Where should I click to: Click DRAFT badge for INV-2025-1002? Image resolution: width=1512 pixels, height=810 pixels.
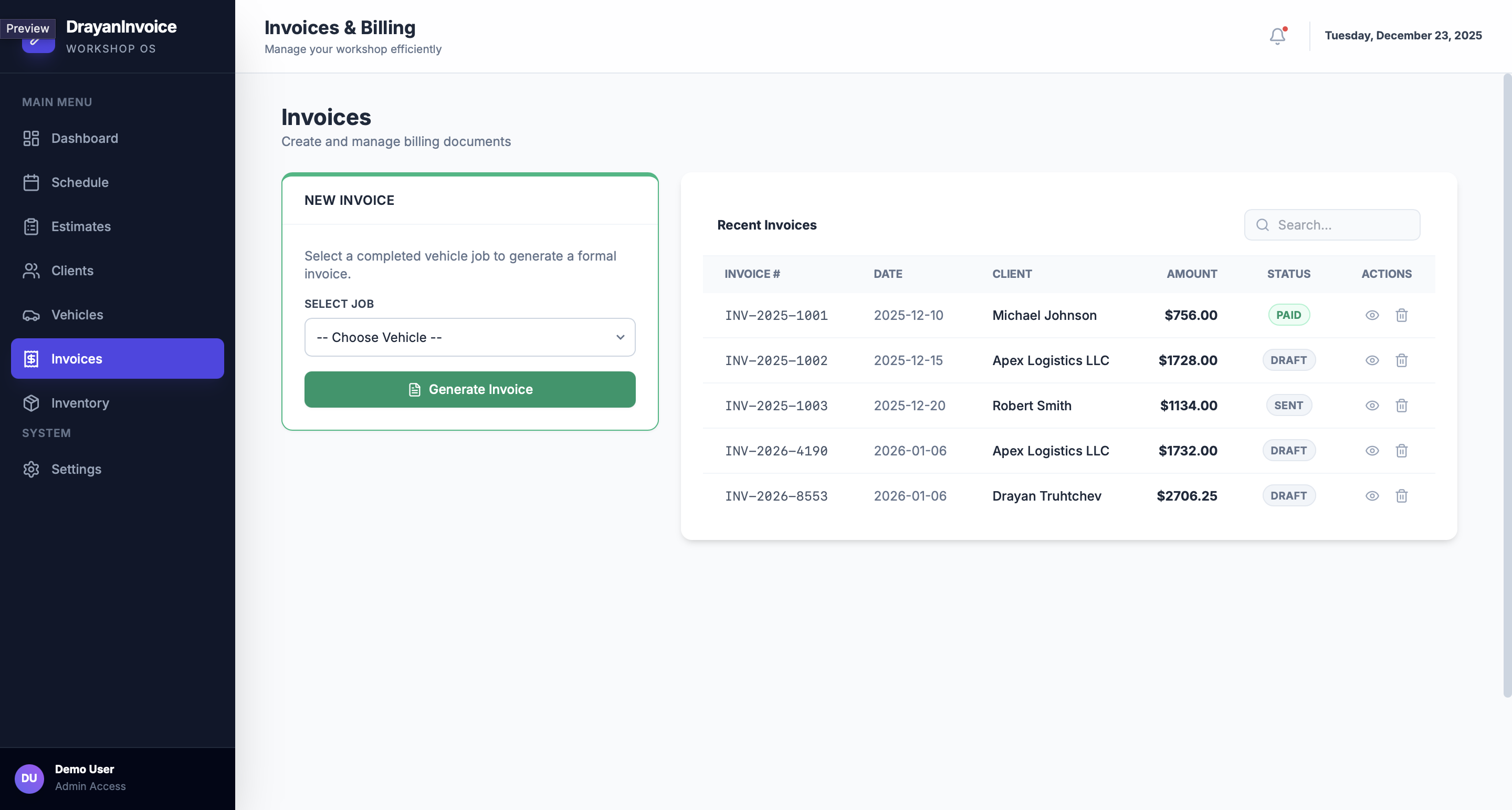click(x=1289, y=361)
